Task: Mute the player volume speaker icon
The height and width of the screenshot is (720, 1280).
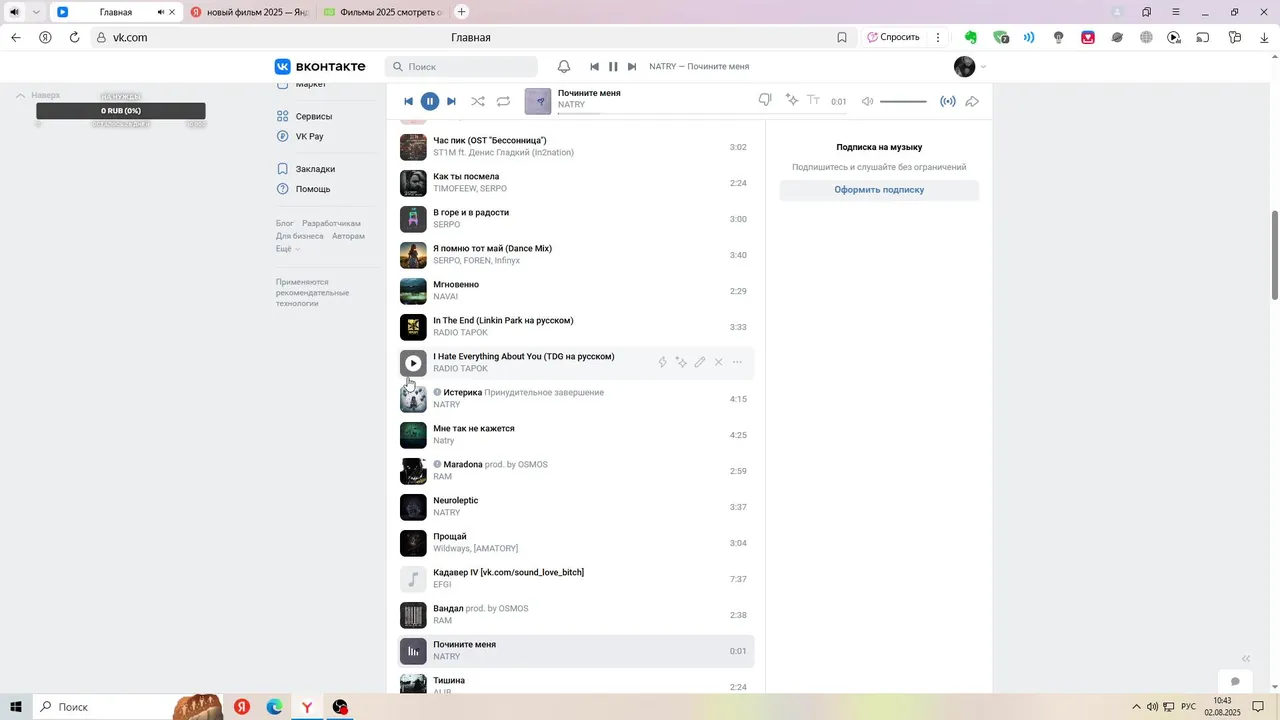Action: click(868, 101)
